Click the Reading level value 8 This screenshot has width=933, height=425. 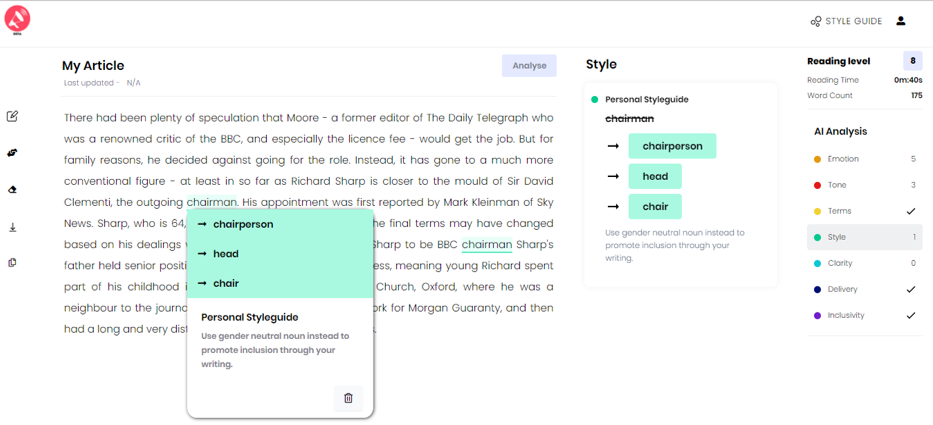point(912,61)
